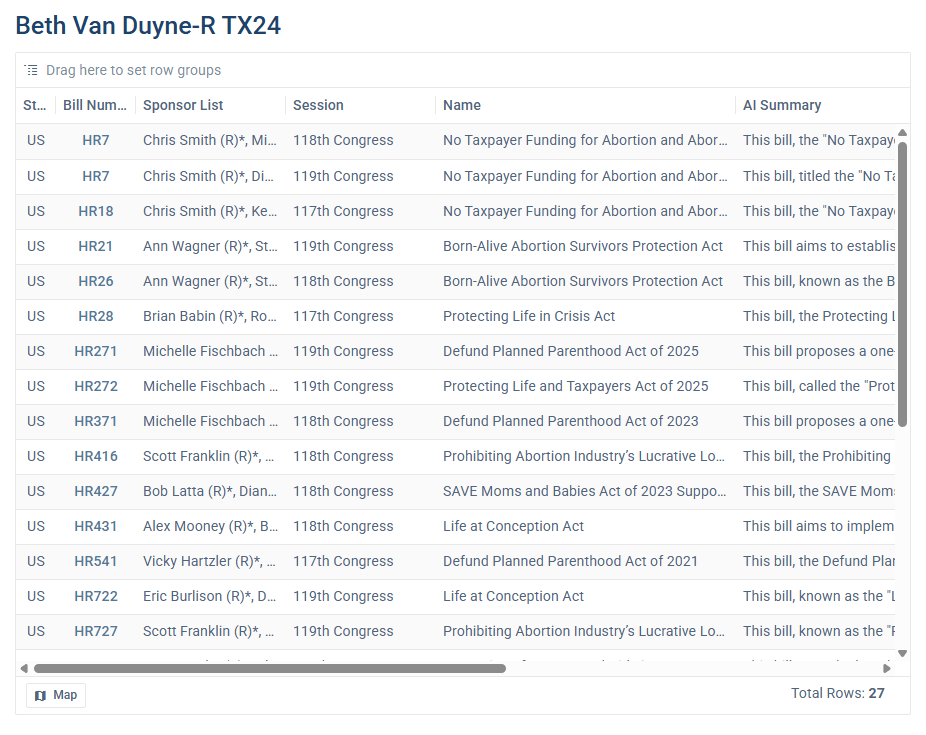This screenshot has height=735, width=926.
Task: Click the Map button
Action: coord(56,695)
